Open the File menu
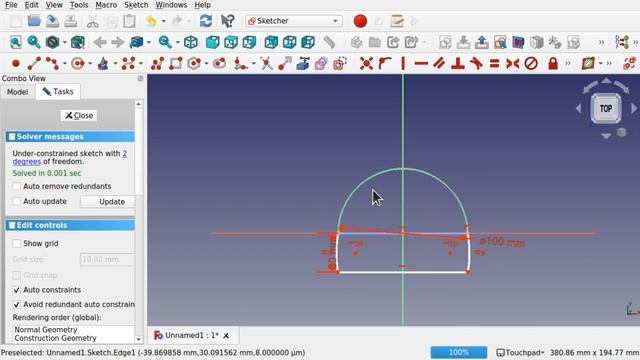 coord(11,5)
